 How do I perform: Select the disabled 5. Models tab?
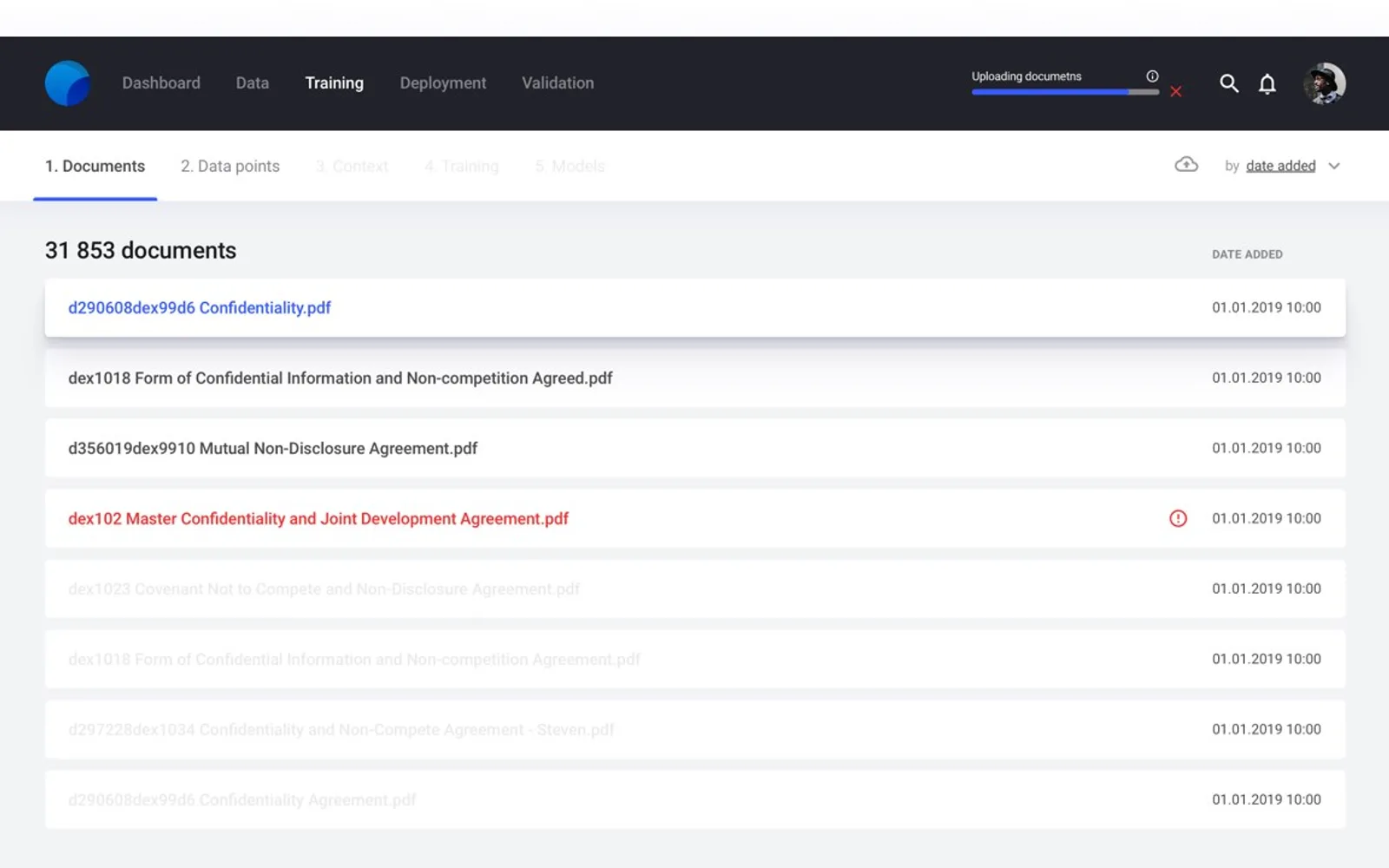[569, 166]
